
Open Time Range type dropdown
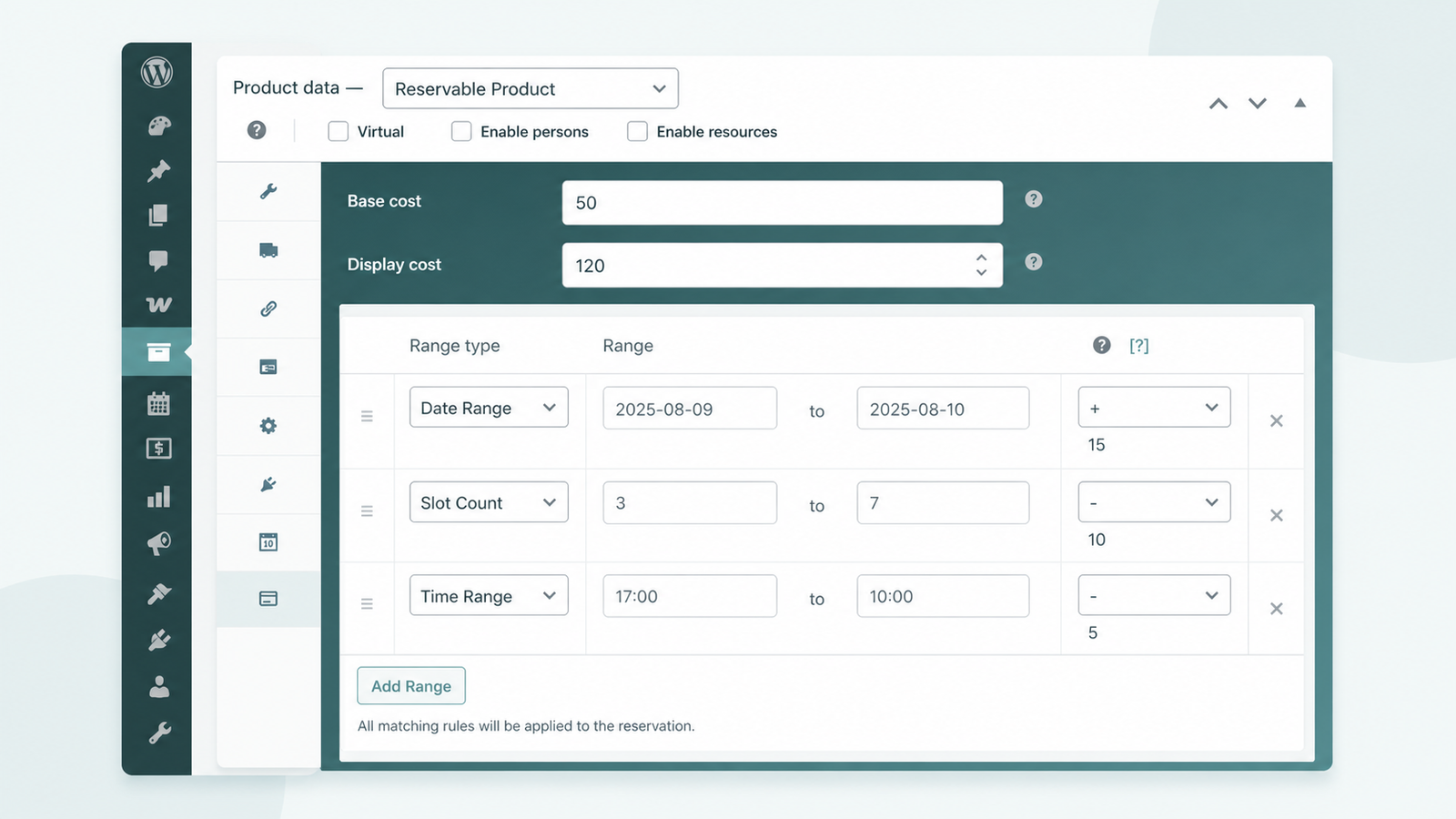[489, 595]
